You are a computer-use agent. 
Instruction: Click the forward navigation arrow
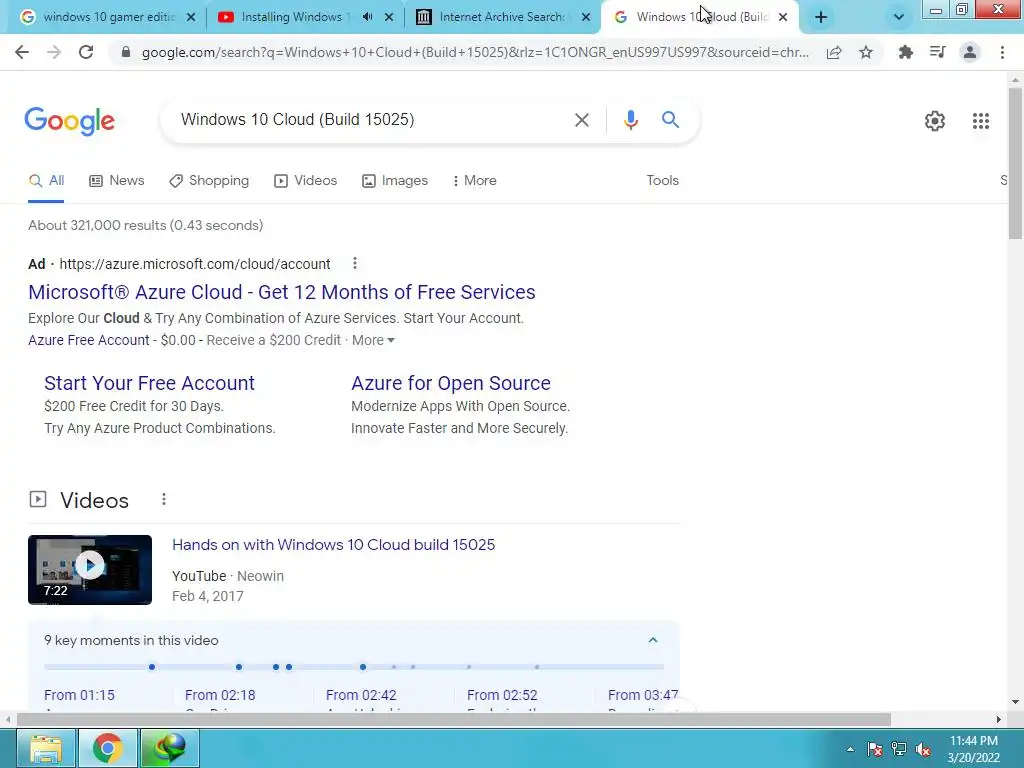click(x=54, y=52)
